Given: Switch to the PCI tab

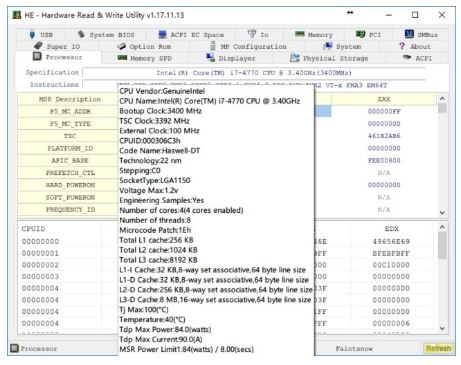Looking at the screenshot, I should click(368, 34).
